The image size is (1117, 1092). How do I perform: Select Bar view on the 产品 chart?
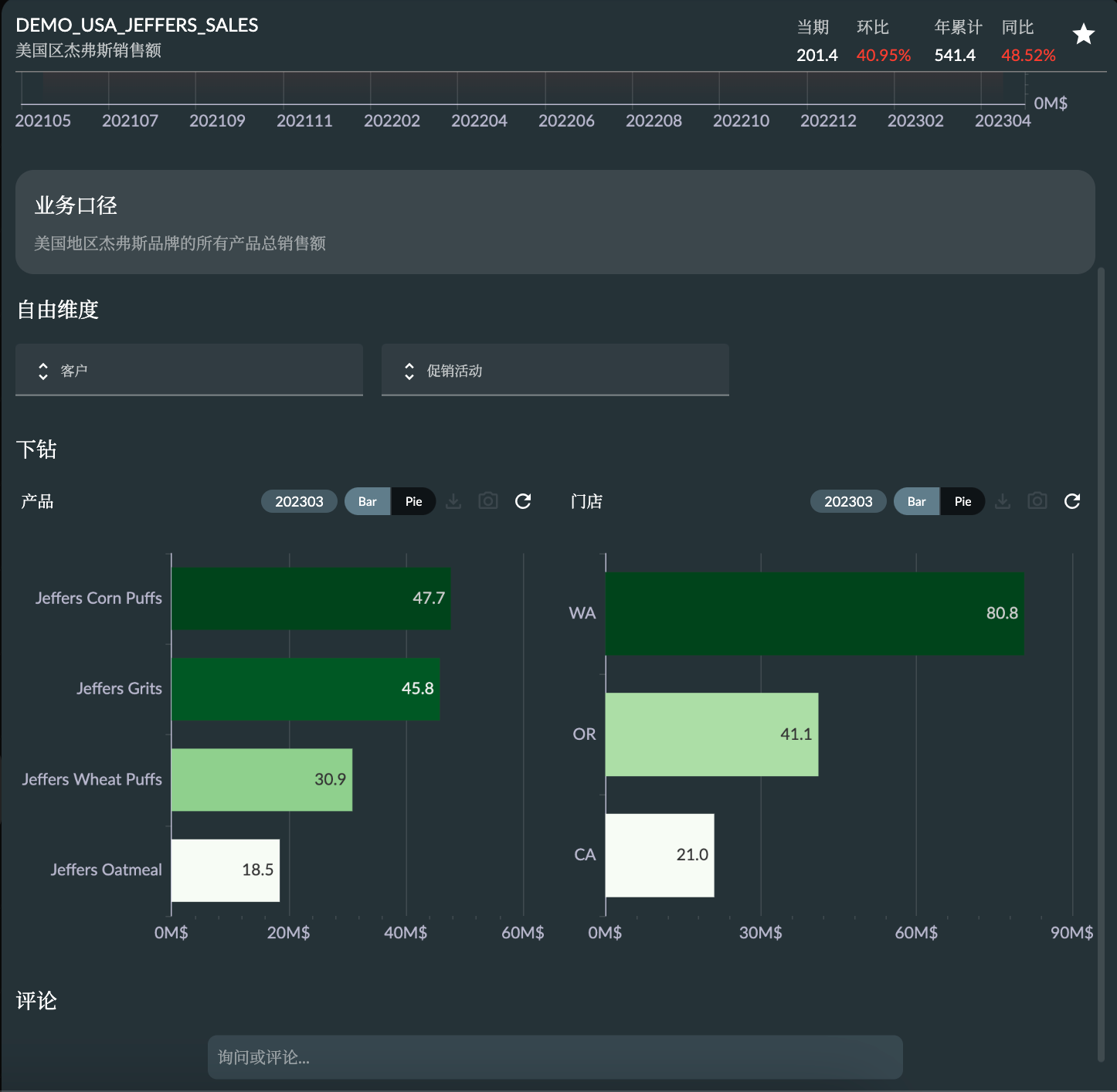tap(367, 501)
